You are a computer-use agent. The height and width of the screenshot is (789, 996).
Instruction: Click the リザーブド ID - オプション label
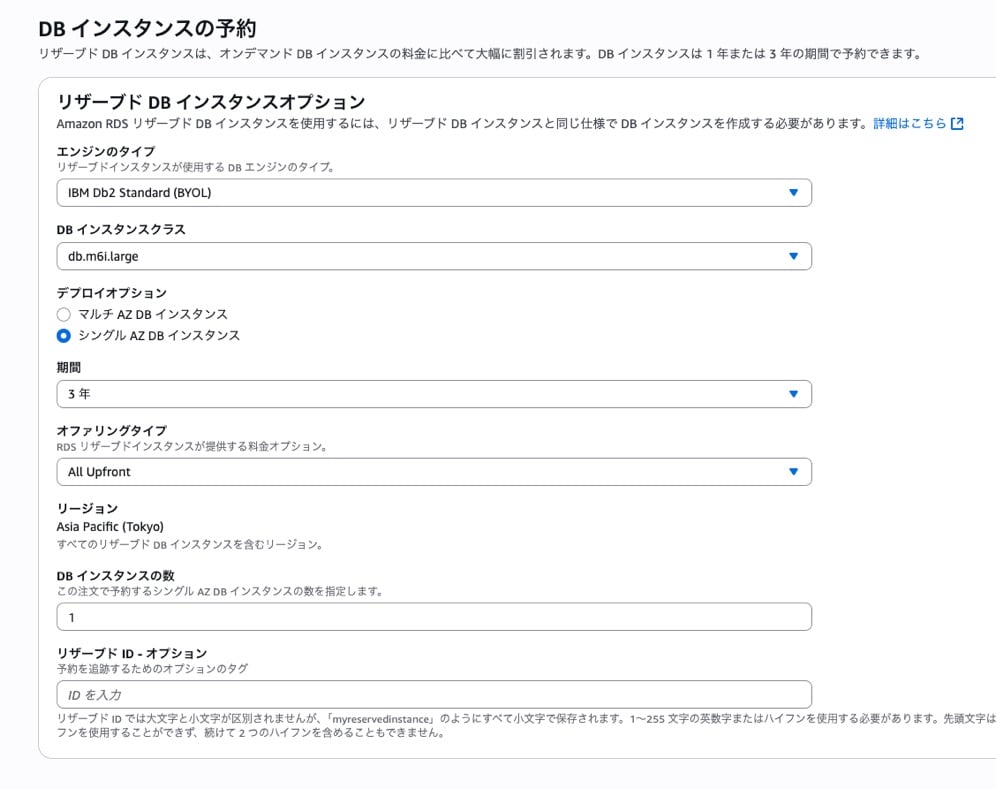click(x=131, y=653)
